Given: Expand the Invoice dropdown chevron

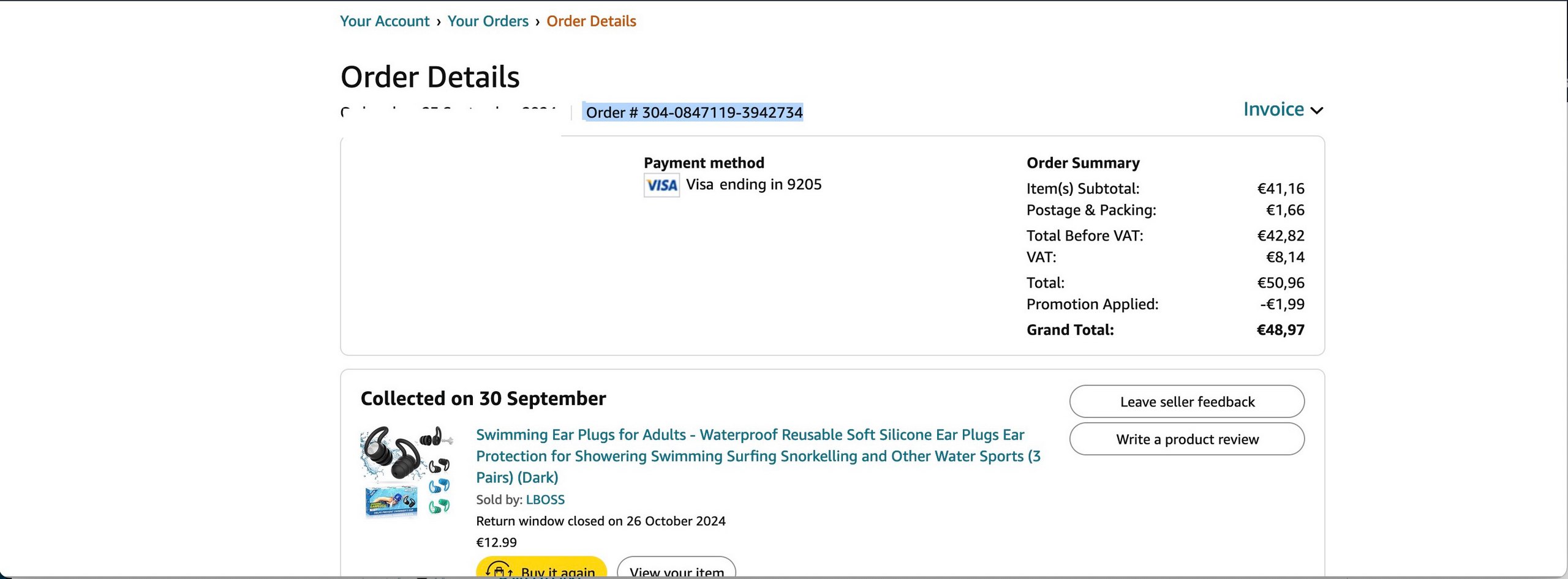Looking at the screenshot, I should [x=1317, y=111].
